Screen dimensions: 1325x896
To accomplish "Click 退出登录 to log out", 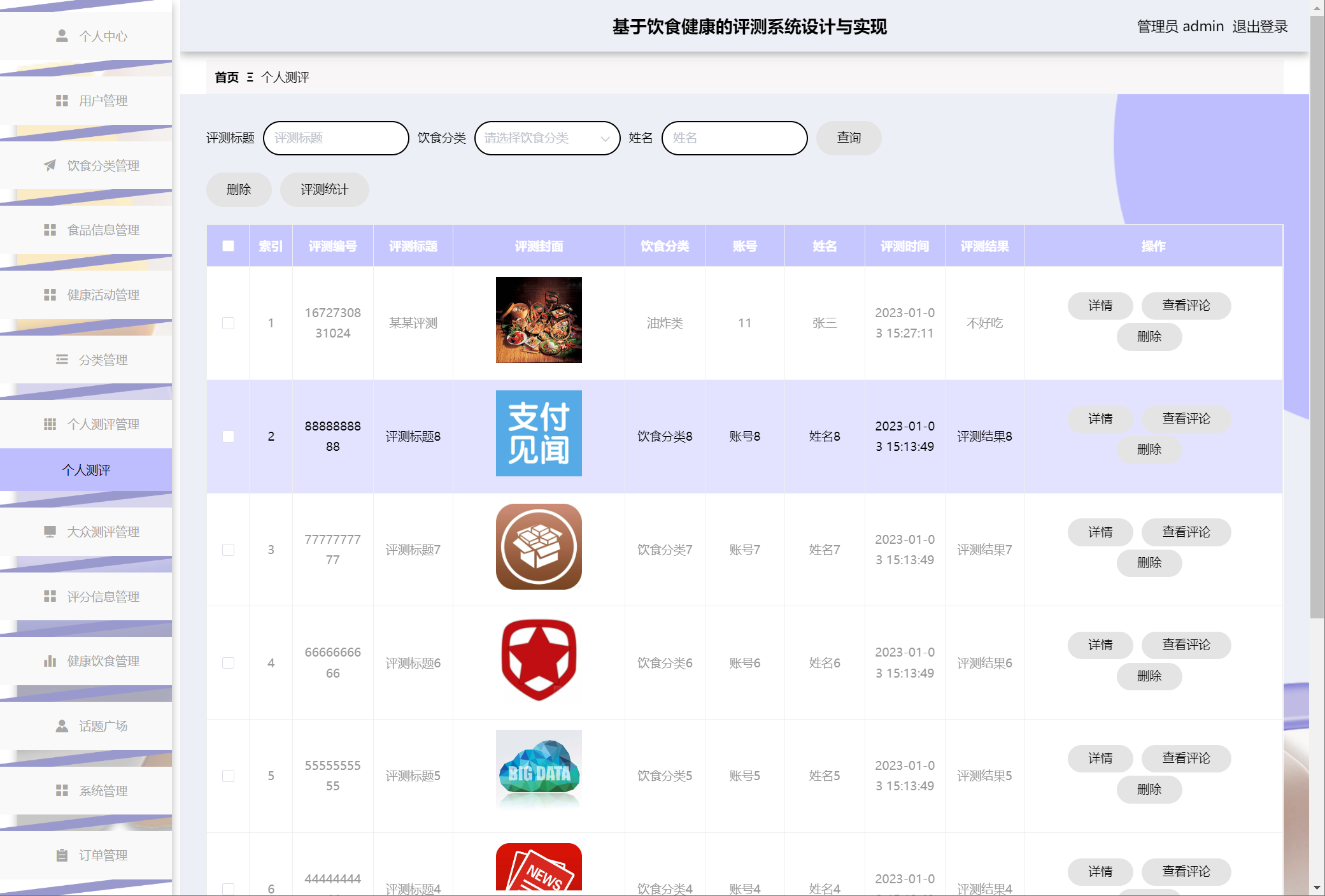I will click(x=1259, y=26).
